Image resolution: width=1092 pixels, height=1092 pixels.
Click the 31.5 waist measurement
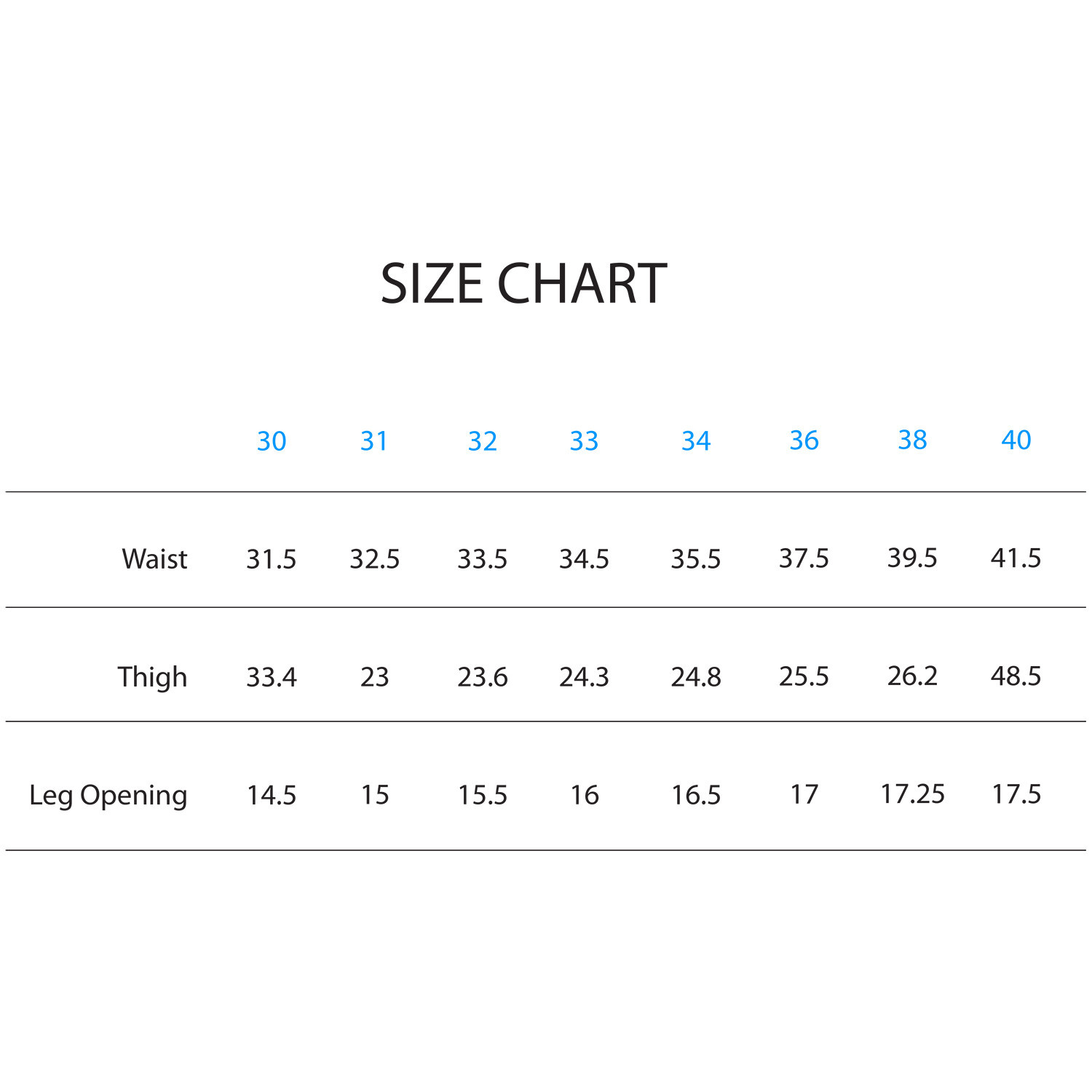pyautogui.click(x=271, y=559)
